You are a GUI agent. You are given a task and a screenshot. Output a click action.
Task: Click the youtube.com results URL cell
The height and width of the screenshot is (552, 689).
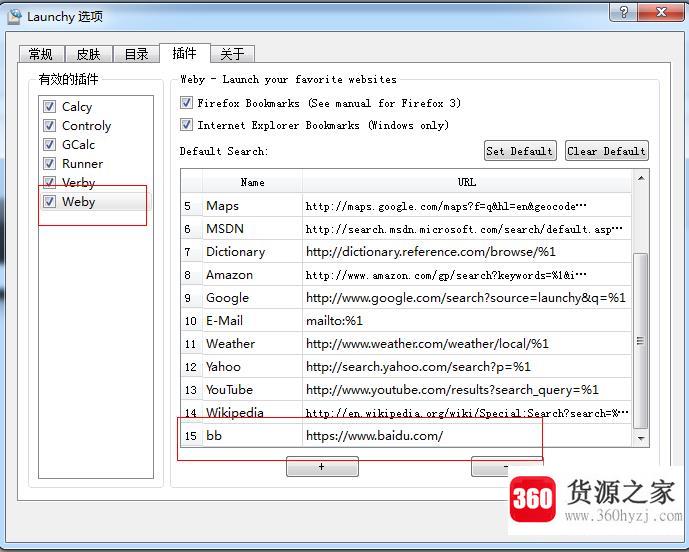[x=467, y=389]
